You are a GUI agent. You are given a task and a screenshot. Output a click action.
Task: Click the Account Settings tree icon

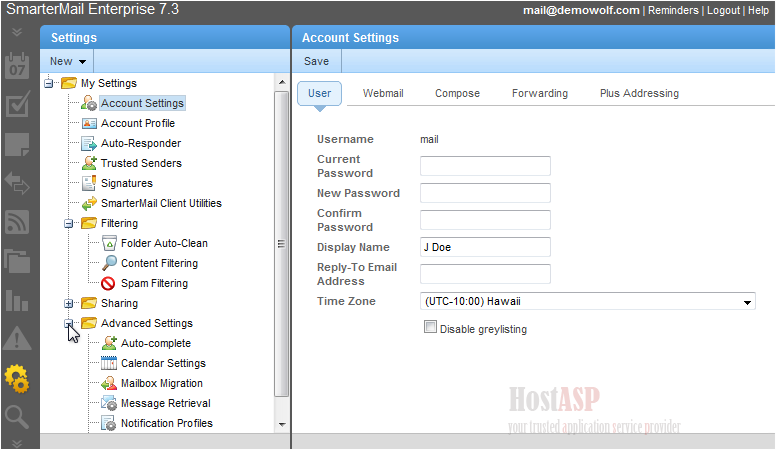89,103
